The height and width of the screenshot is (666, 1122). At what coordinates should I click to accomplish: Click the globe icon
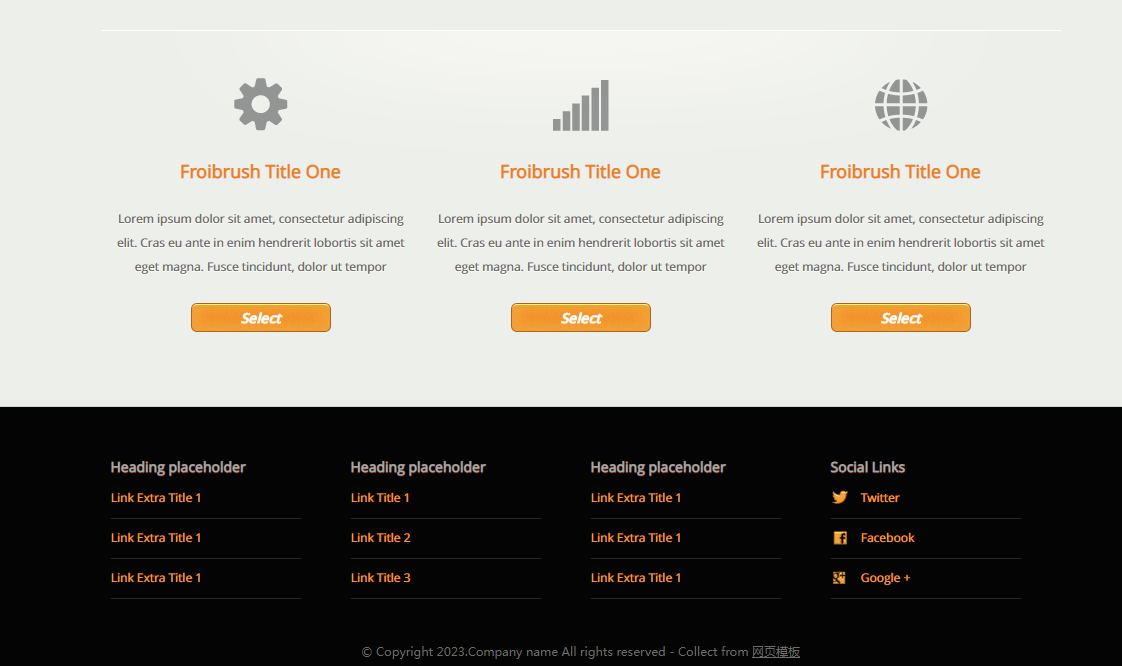901,105
